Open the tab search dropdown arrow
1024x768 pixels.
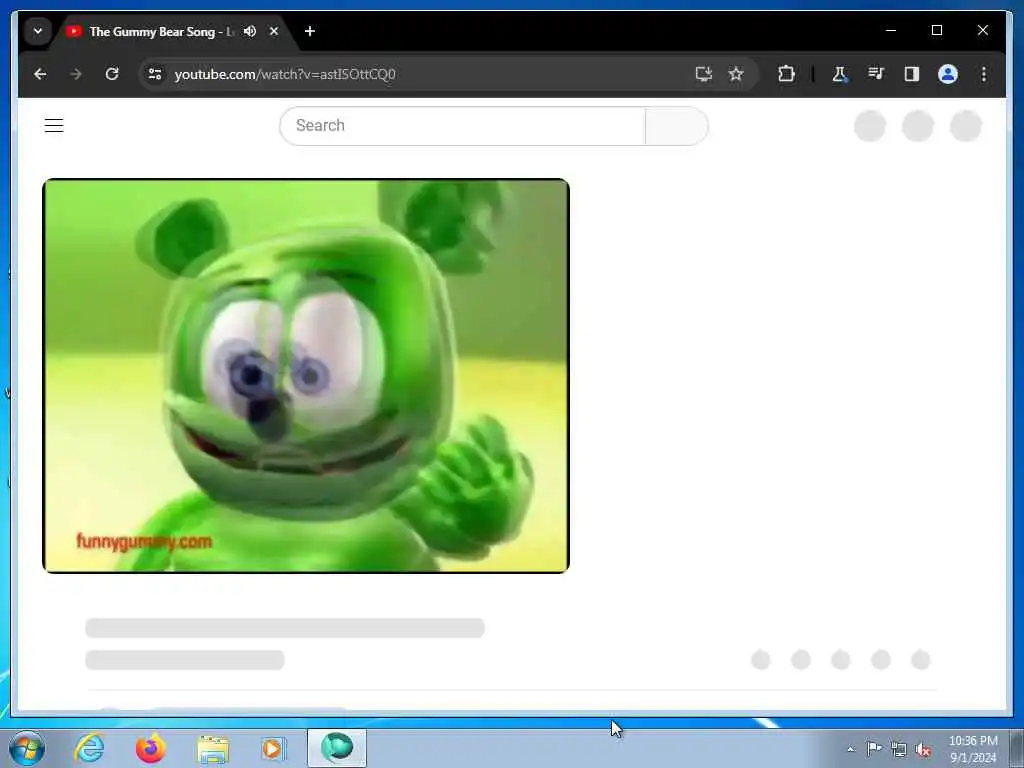[38, 31]
